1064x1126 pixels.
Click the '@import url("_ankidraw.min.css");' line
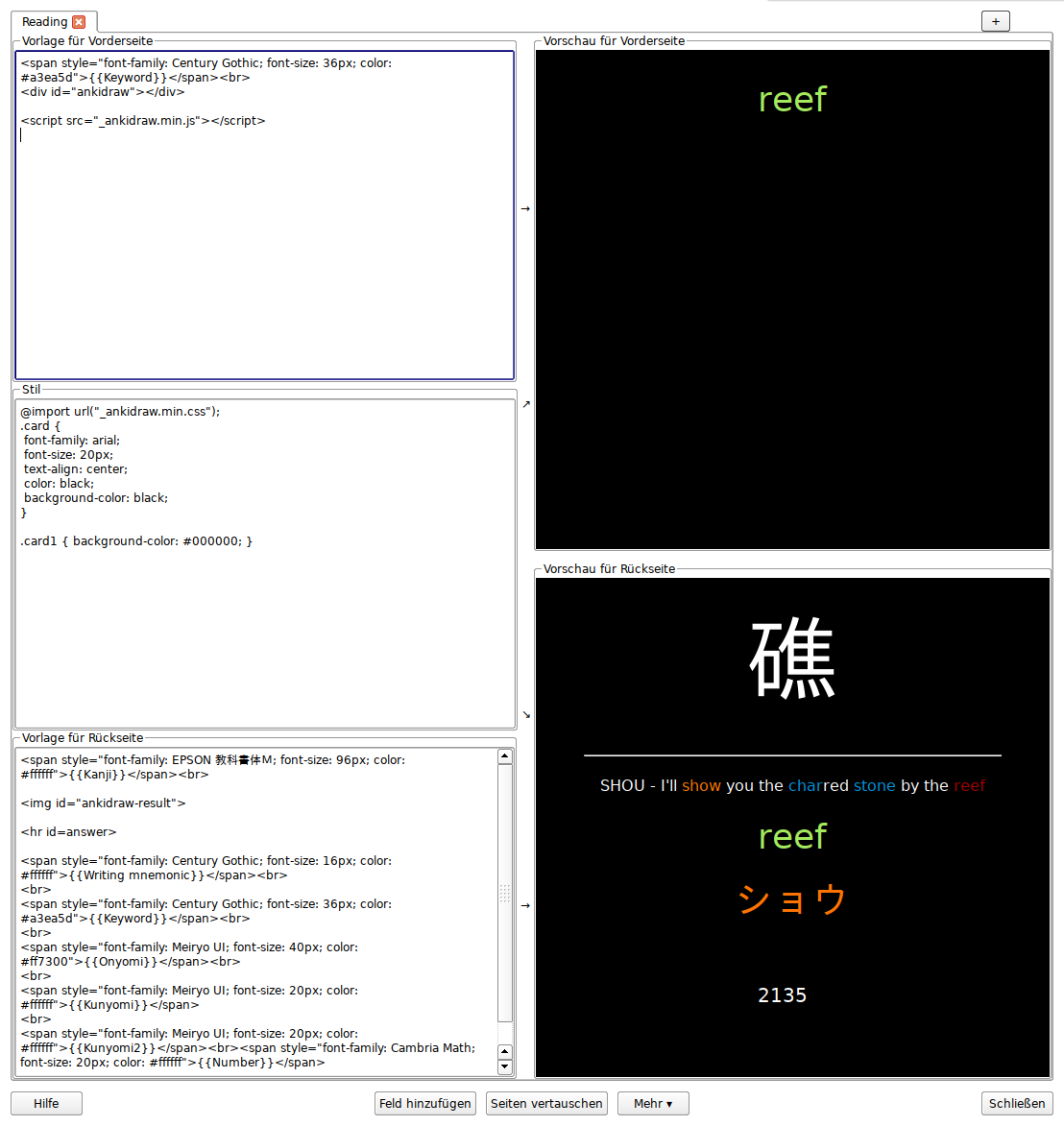[x=120, y=412]
